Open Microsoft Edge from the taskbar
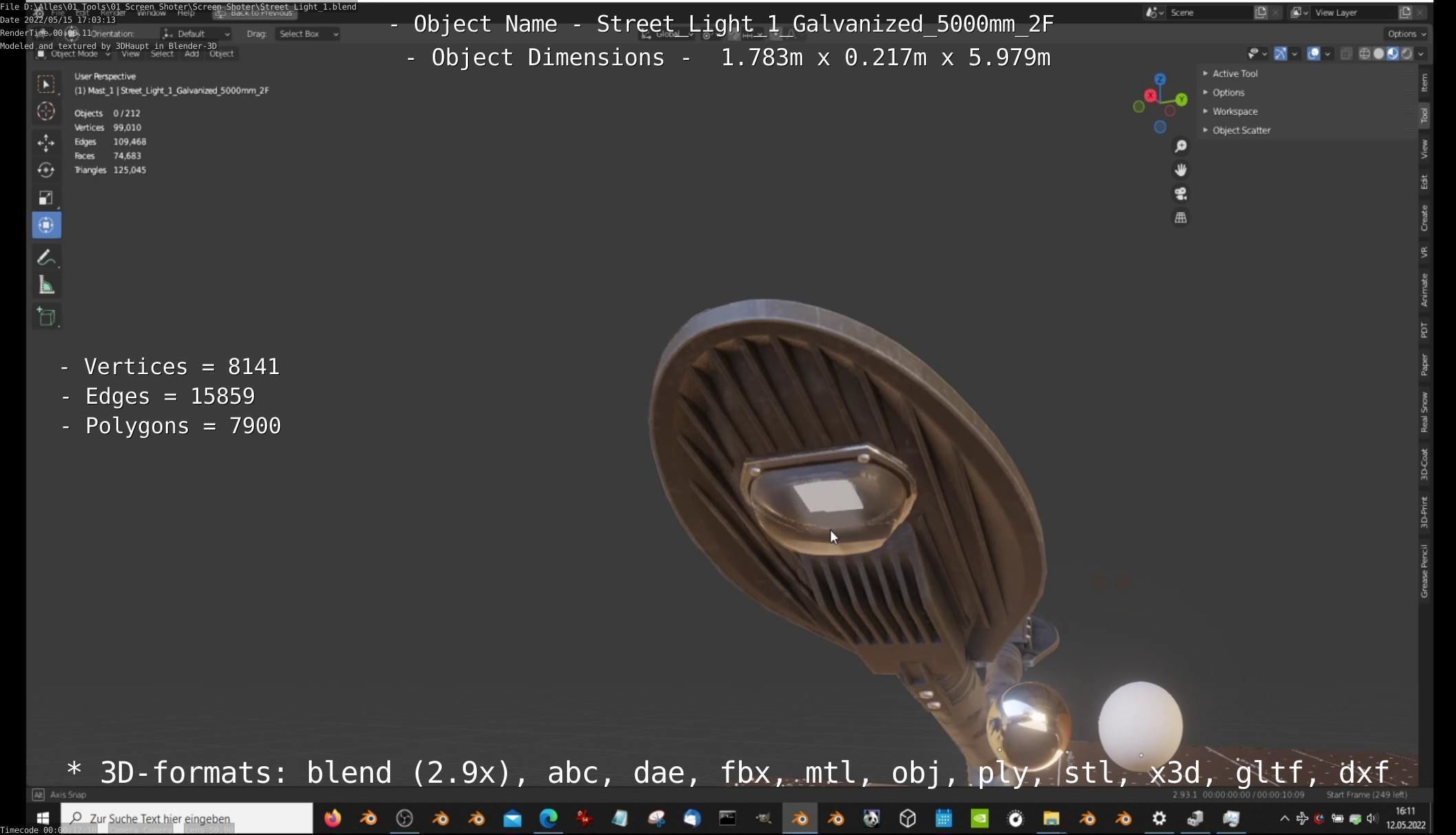Screen dimensions: 1456x835 point(548,818)
